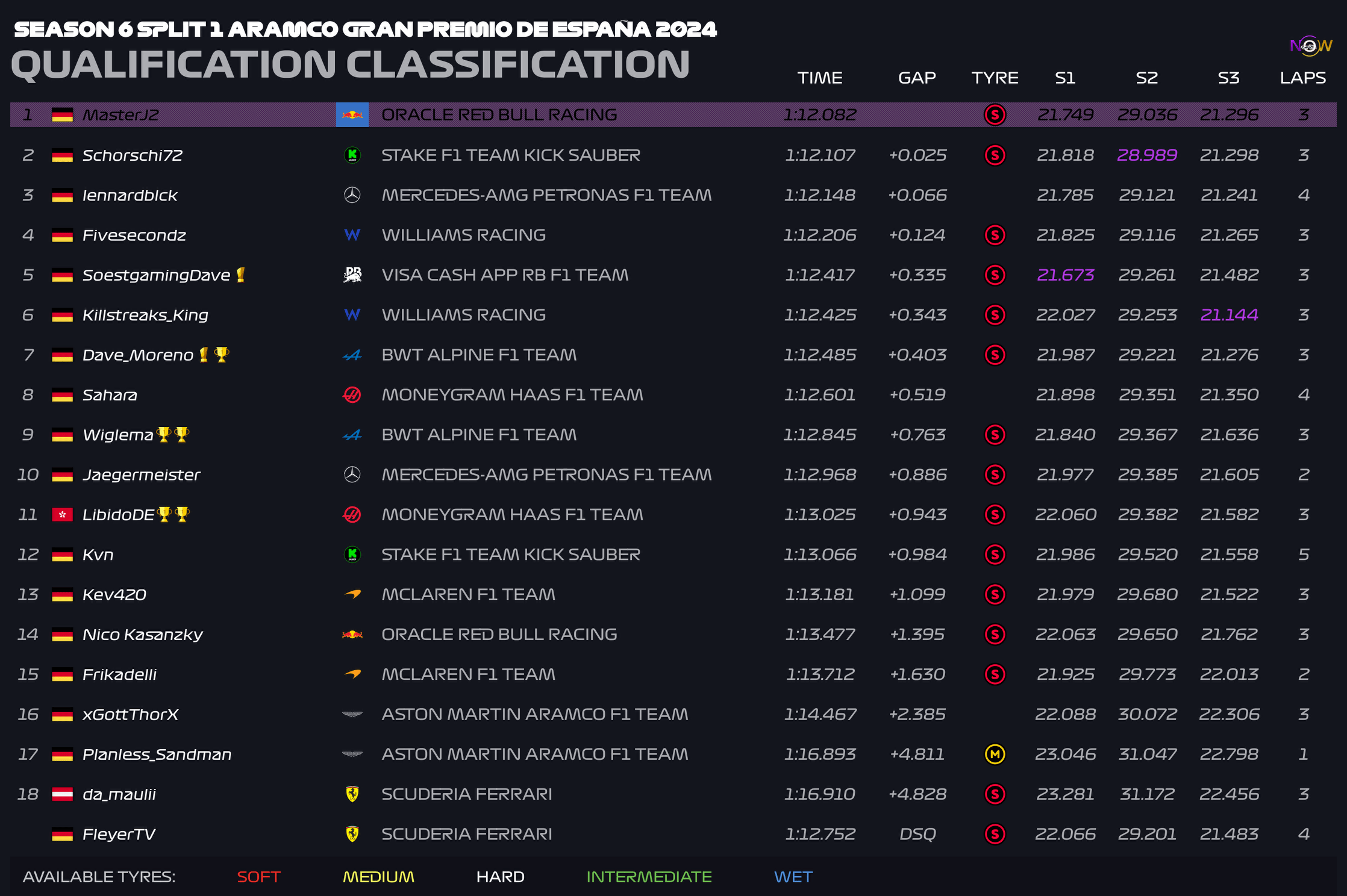Click the Austrian flag beside da_maulii
1347x896 pixels.
tap(63, 794)
